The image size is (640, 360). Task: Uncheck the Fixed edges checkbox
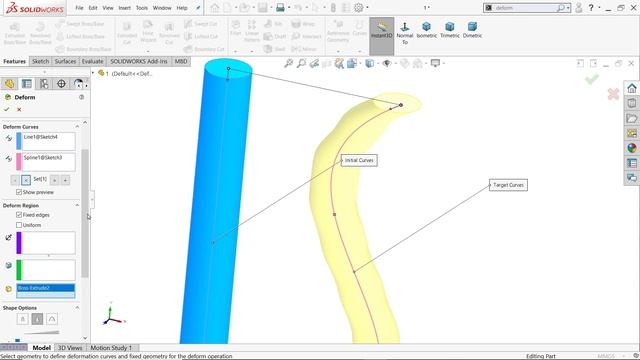[x=19, y=215]
